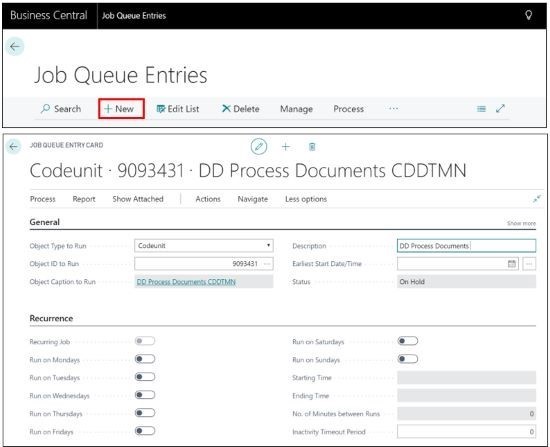The height and width of the screenshot is (447, 550).
Task: Delete entry with the trash can icon
Action: click(x=312, y=147)
